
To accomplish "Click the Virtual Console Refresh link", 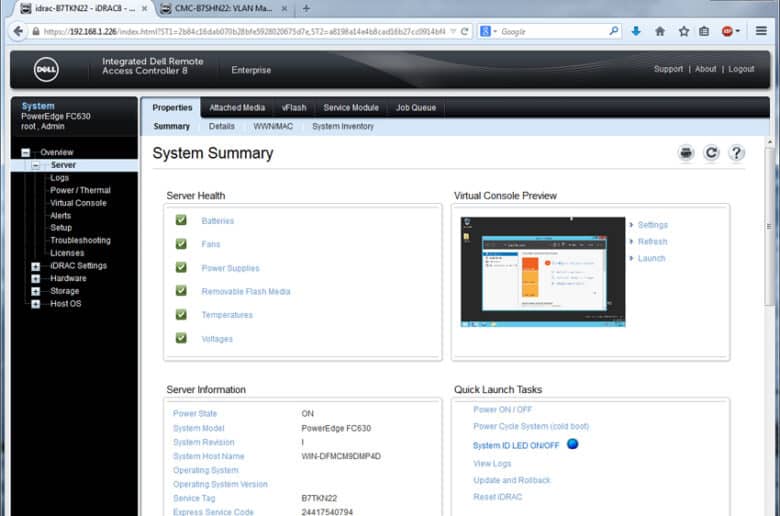I will 652,241.
